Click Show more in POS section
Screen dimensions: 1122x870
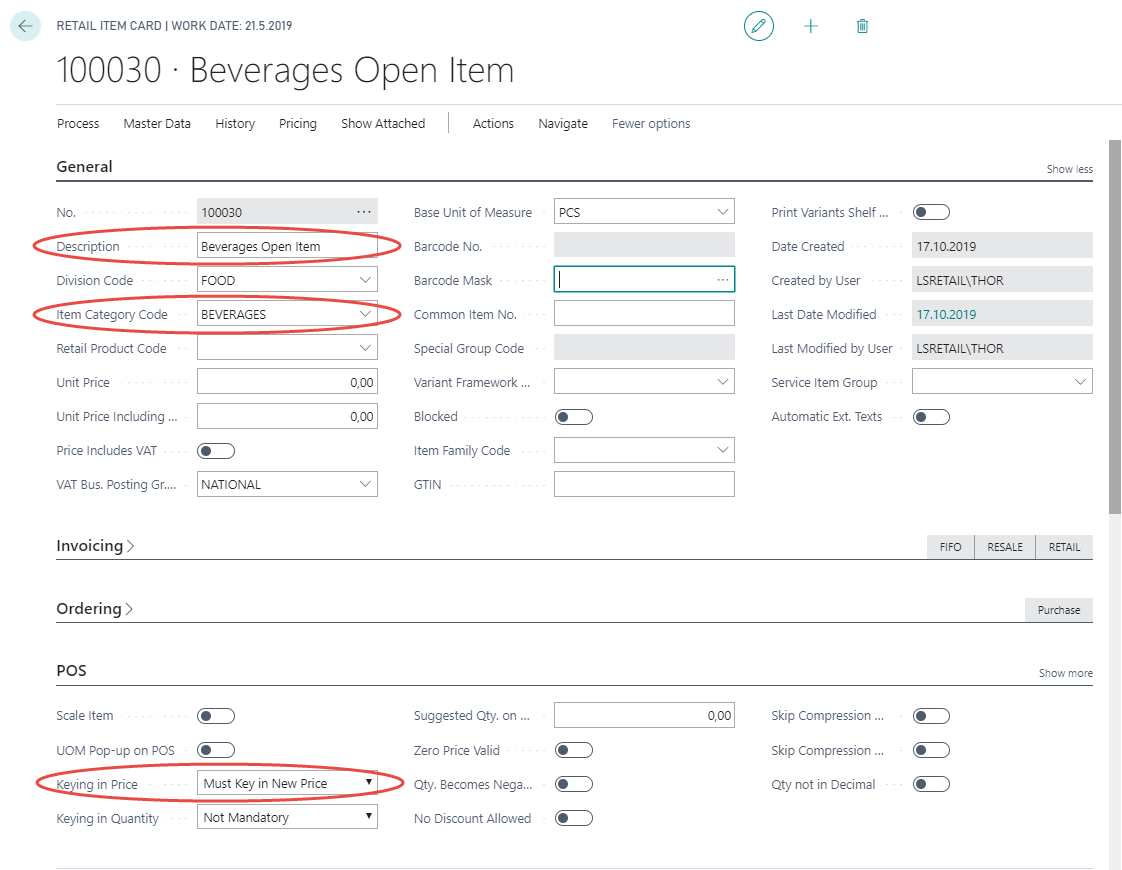coord(1065,673)
